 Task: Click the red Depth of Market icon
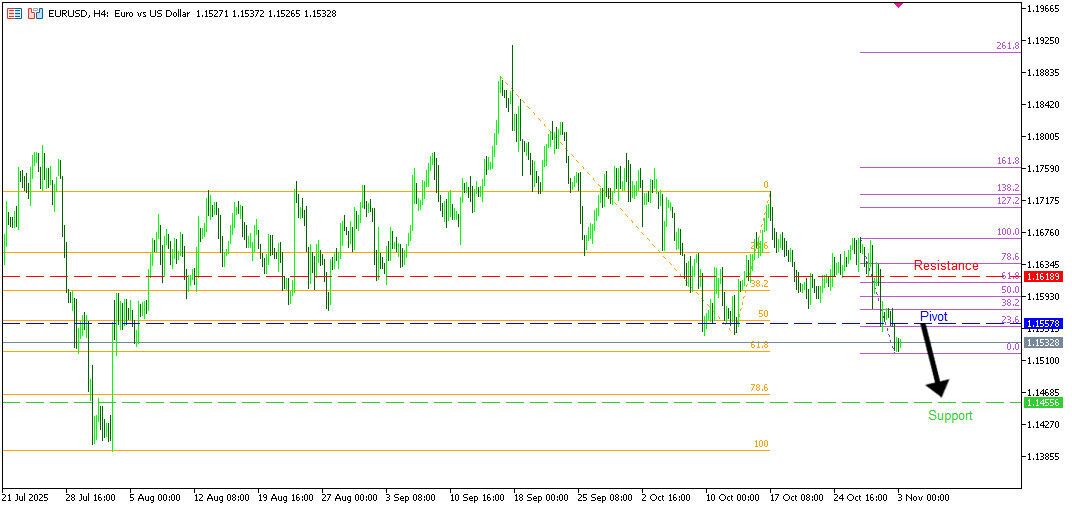coord(14,15)
